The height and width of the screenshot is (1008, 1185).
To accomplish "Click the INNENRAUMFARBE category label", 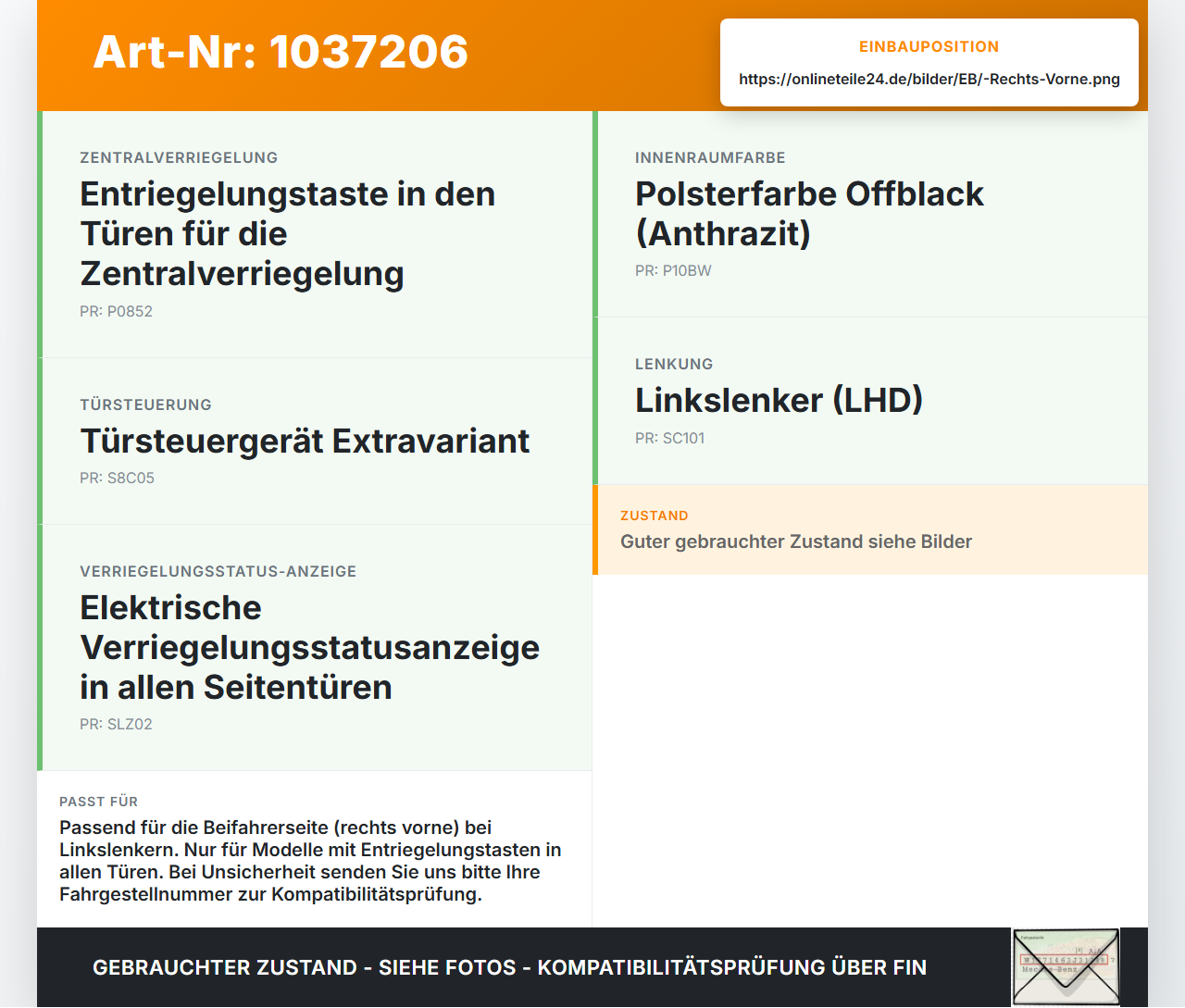I will [x=710, y=158].
